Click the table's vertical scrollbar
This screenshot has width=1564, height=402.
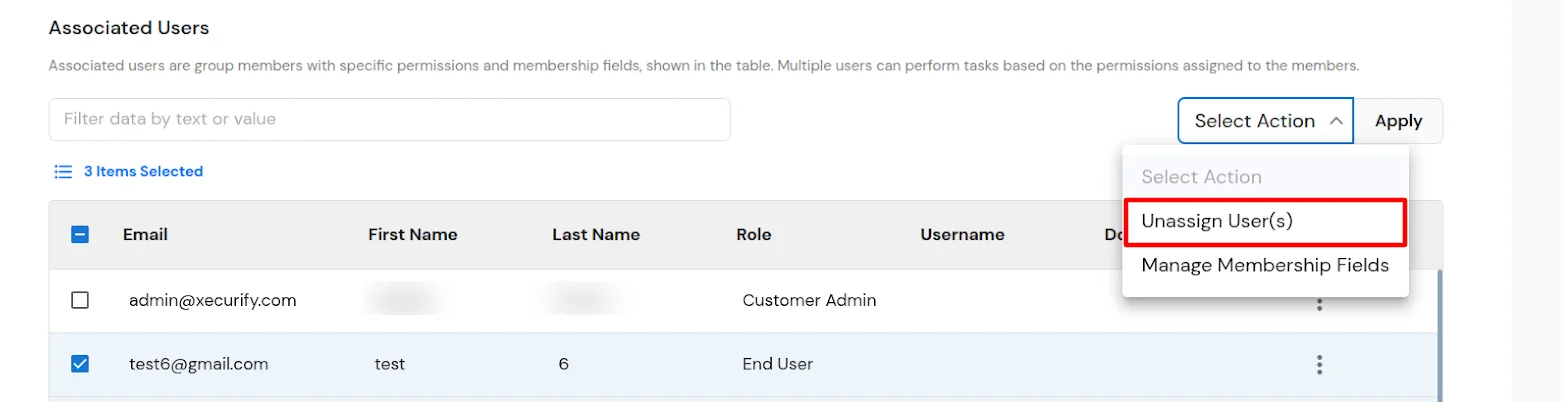pos(1439,335)
